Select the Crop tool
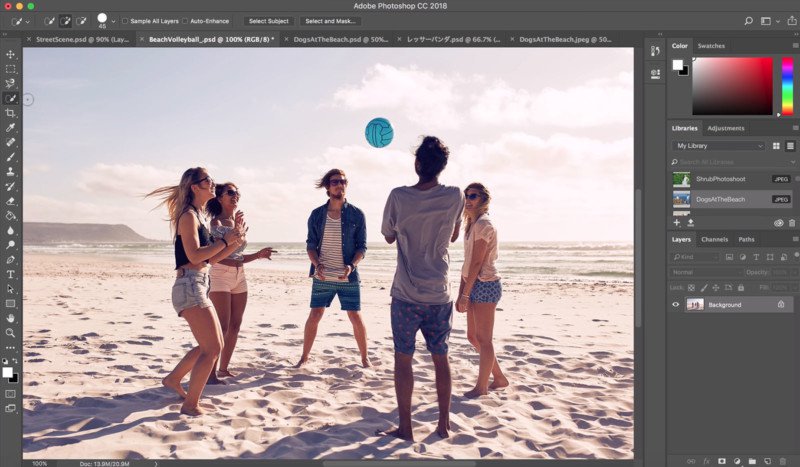Image resolution: width=800 pixels, height=467 pixels. [10, 113]
